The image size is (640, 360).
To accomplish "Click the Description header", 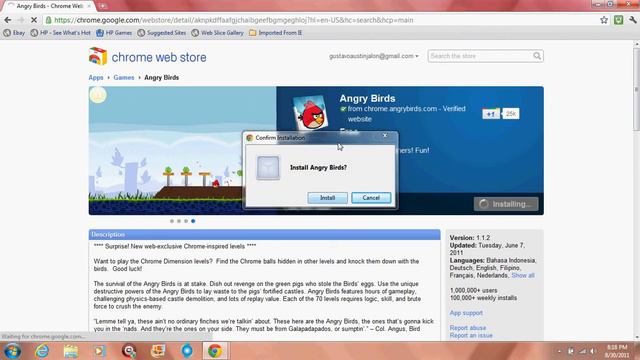I will (264, 235).
